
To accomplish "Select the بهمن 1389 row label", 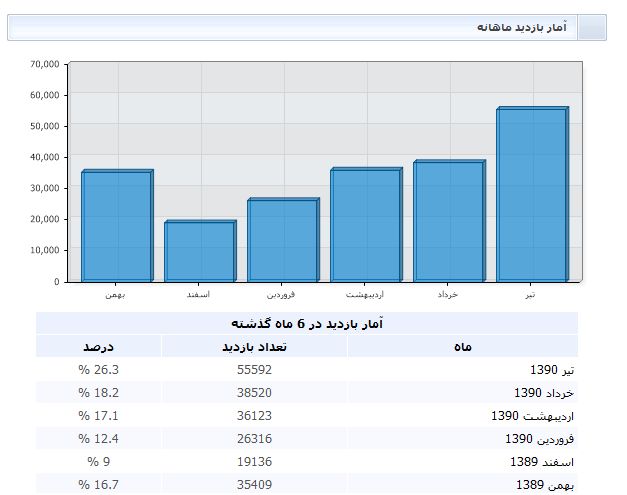I will click(x=545, y=485).
